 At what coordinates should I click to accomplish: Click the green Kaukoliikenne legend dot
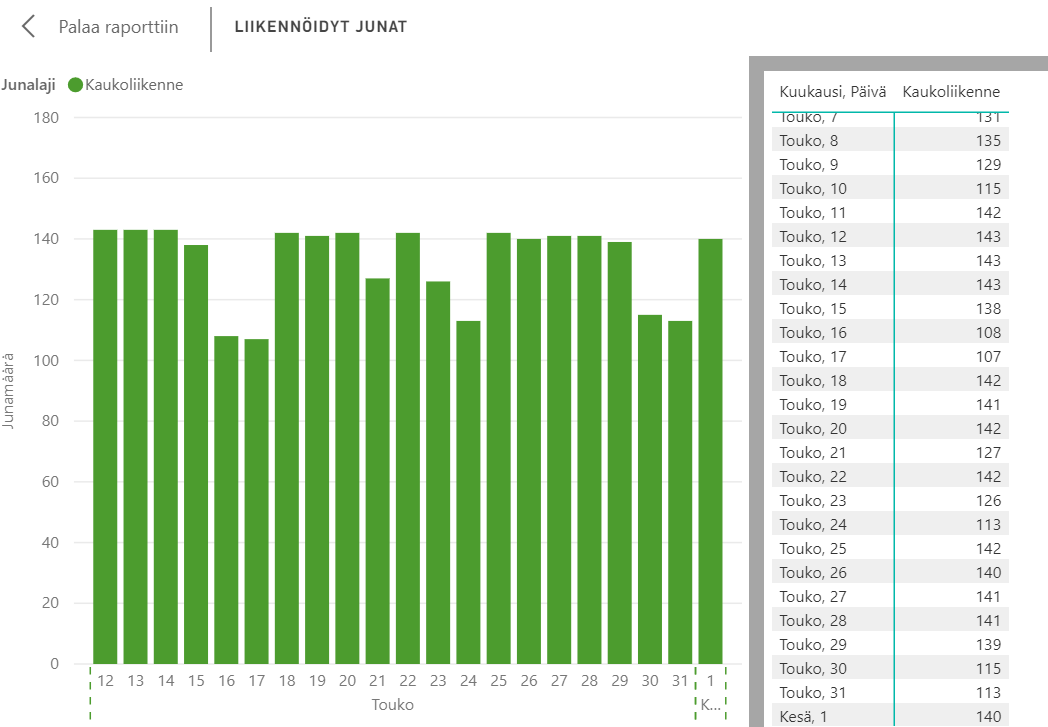pos(75,85)
